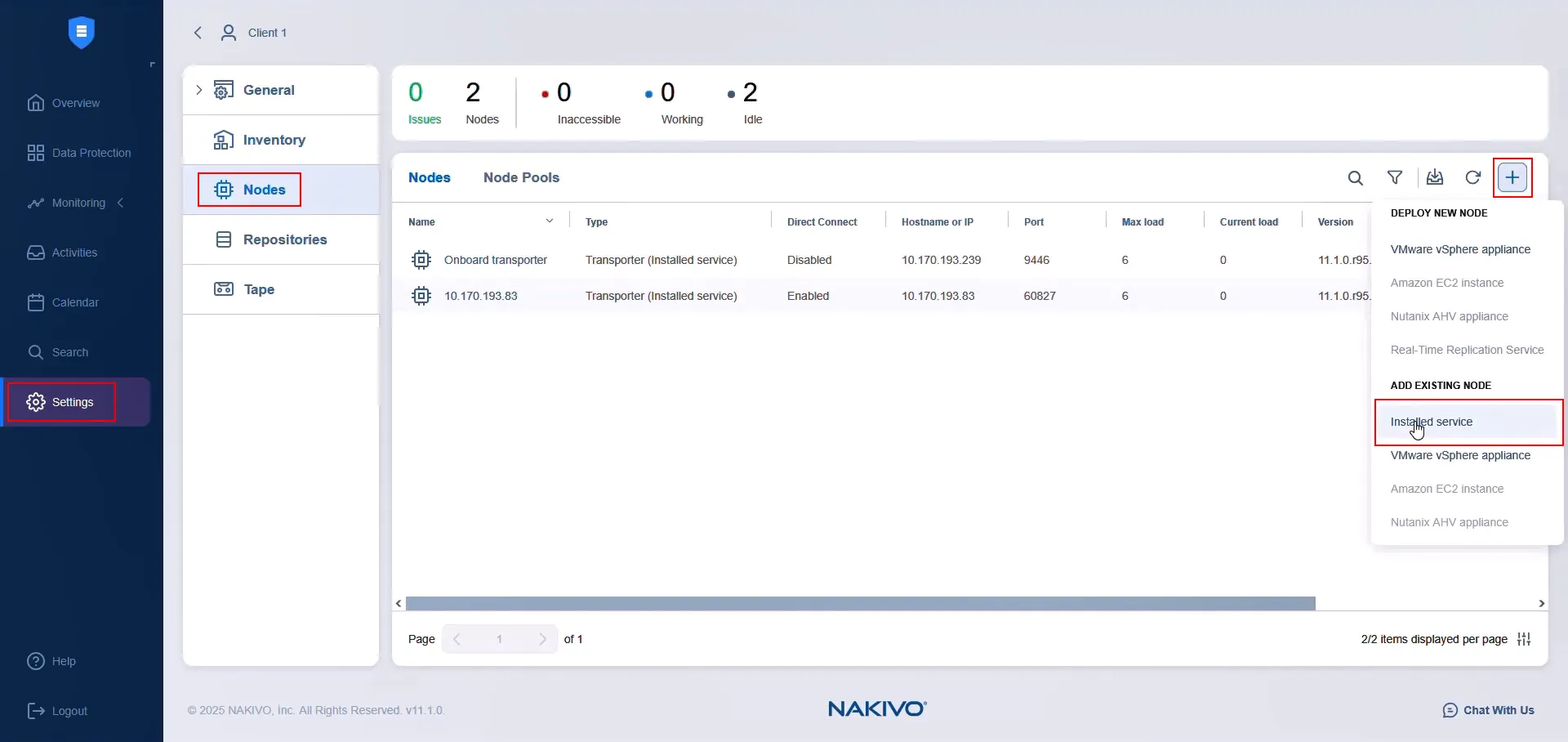Switch to the Node Pools tab
The height and width of the screenshot is (742, 1568).
(x=521, y=177)
